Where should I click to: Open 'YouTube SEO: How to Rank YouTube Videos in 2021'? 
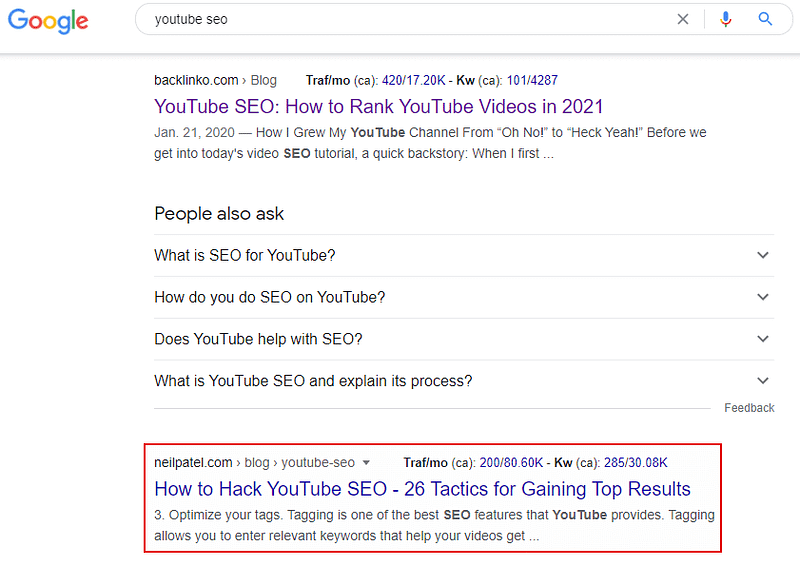[x=379, y=106]
